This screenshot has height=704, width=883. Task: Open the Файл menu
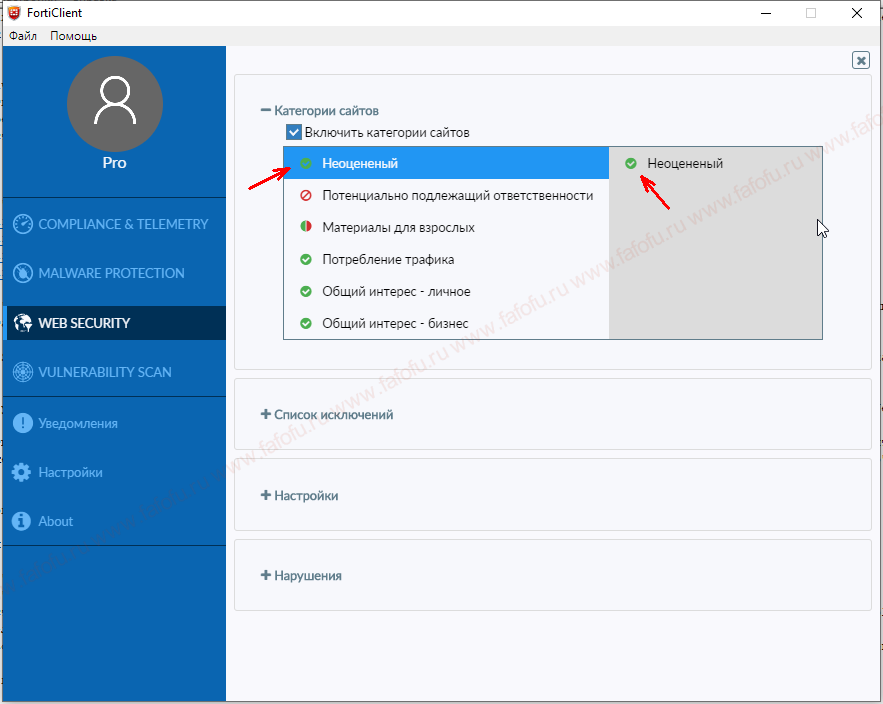23,36
